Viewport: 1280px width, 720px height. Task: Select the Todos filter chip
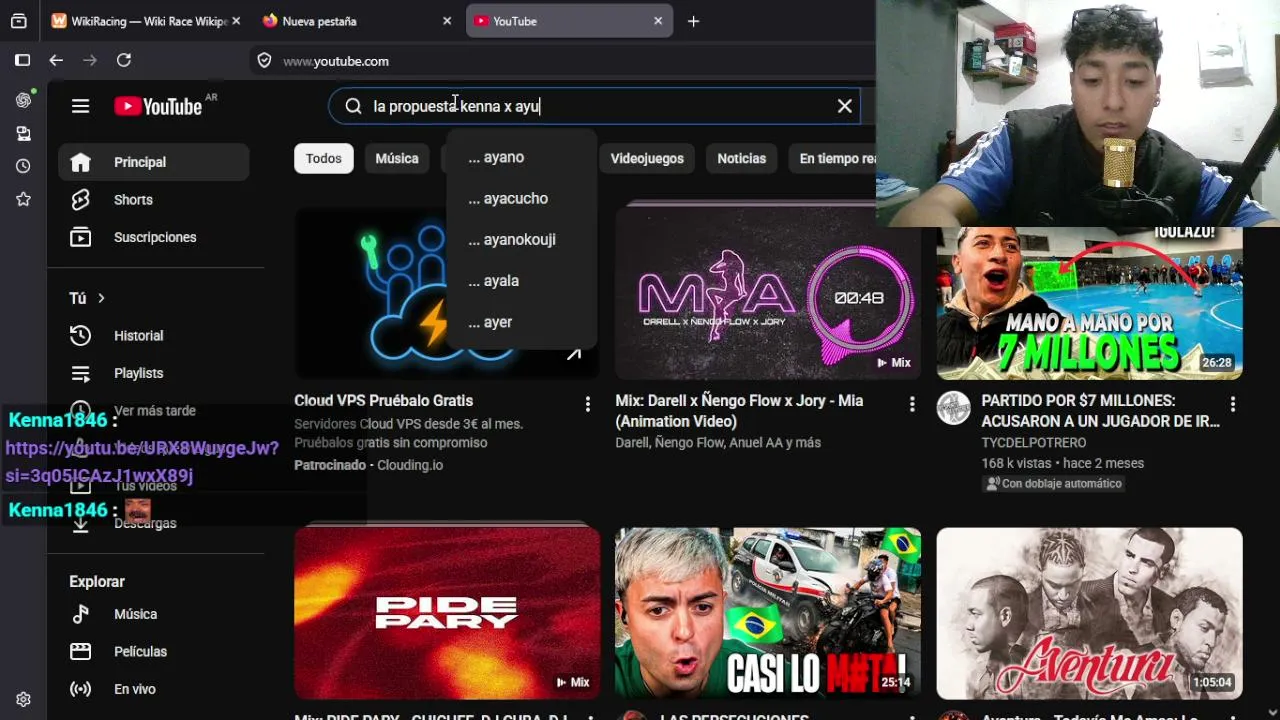click(x=323, y=158)
